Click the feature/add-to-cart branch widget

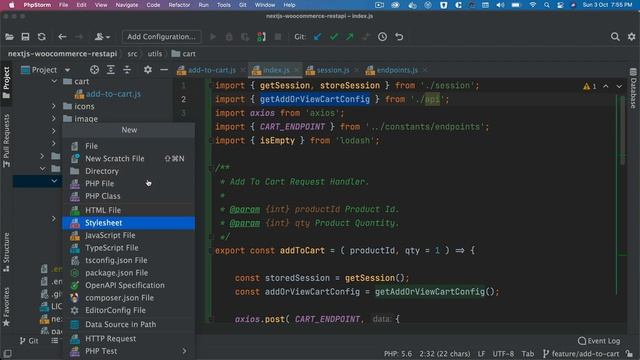581,353
